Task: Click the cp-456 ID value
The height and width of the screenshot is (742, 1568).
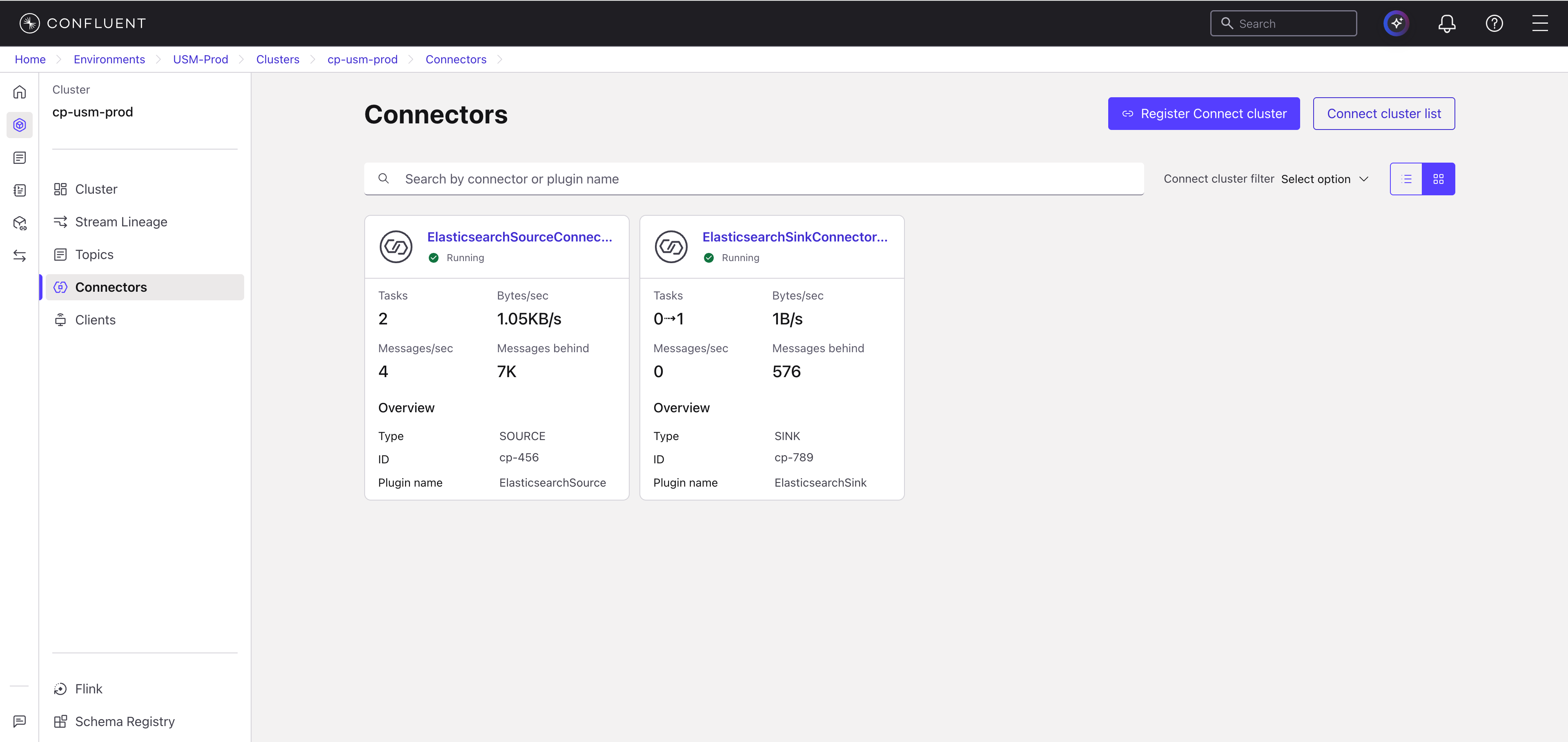Action: pos(519,458)
